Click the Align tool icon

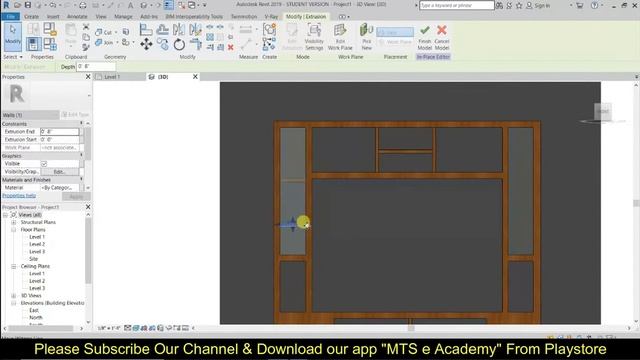click(146, 30)
